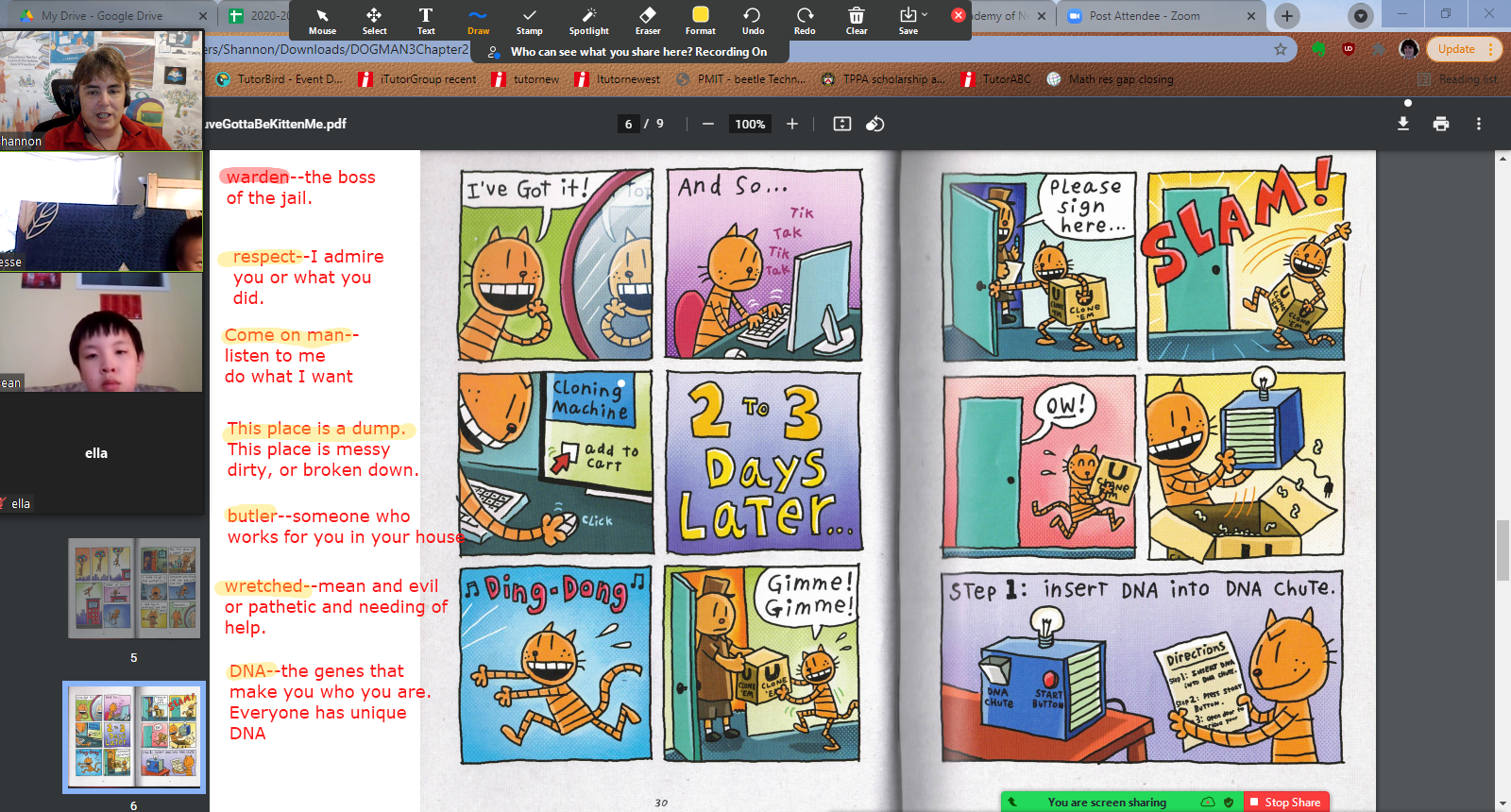Choose the Select annotation tool
1511x812 pixels.
pyautogui.click(x=374, y=21)
